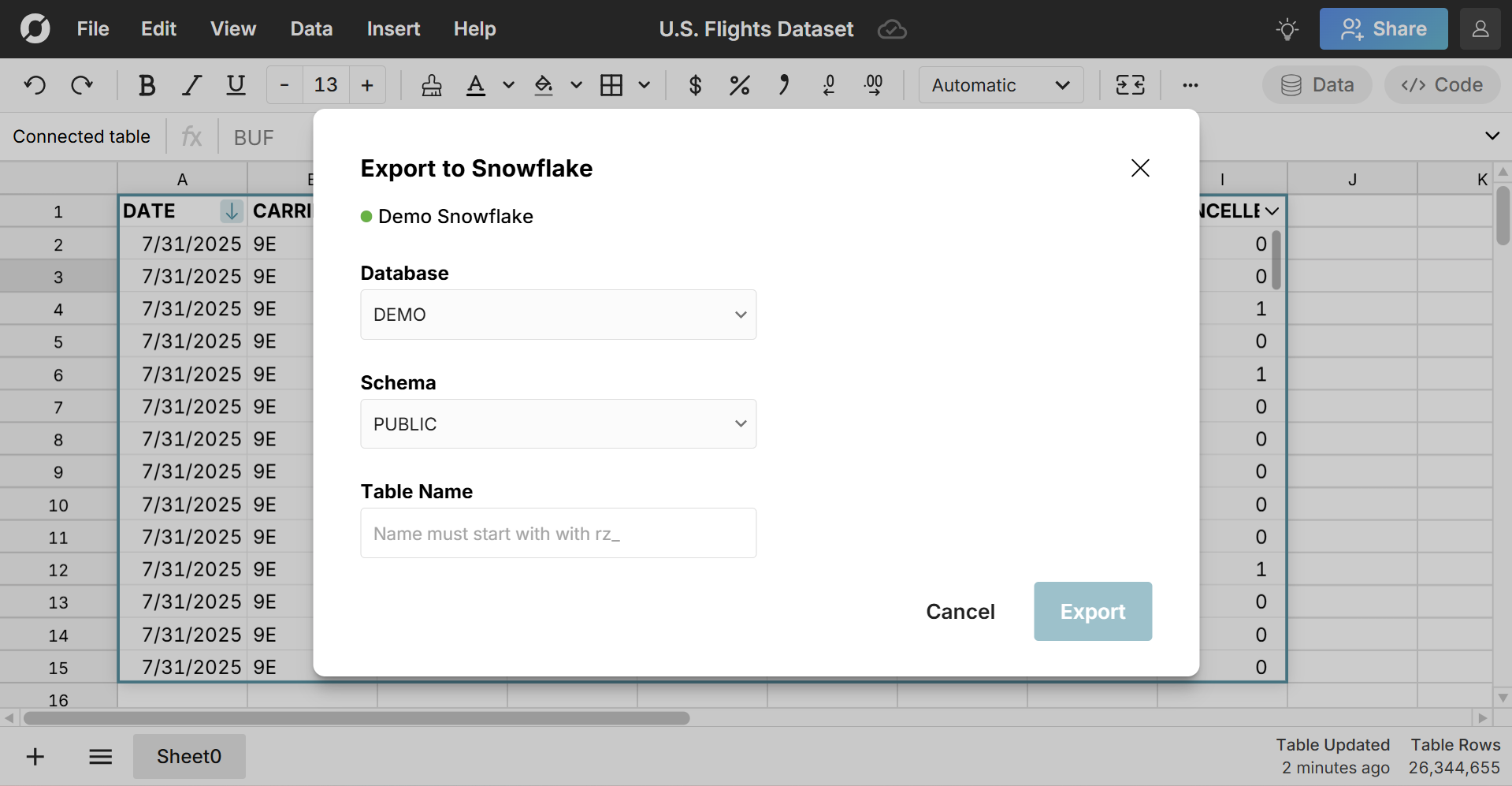This screenshot has height=786, width=1512.
Task: Open the DEMO database dropdown
Action: [x=558, y=314]
